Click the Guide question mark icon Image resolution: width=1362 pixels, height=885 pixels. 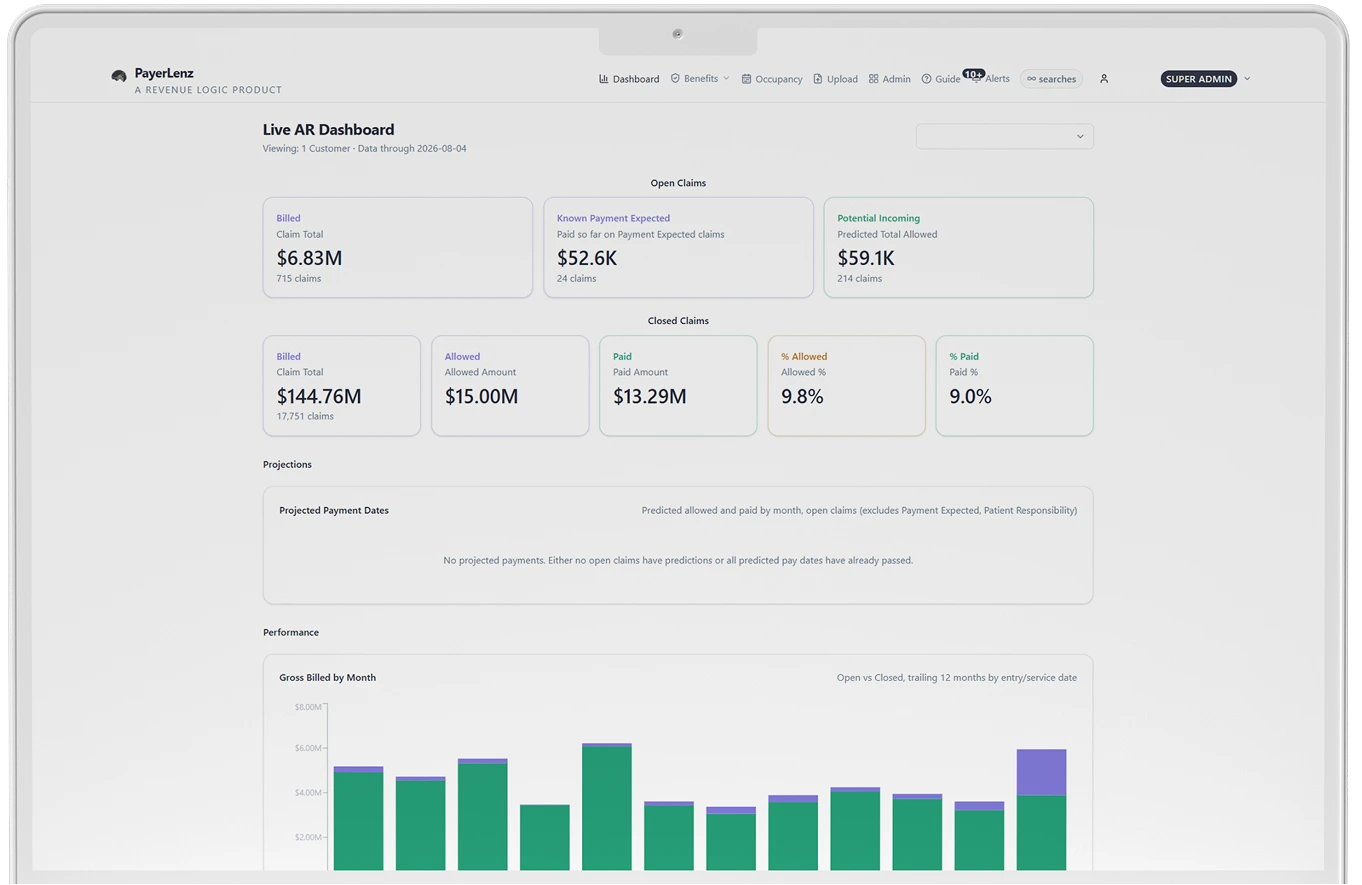(926, 79)
